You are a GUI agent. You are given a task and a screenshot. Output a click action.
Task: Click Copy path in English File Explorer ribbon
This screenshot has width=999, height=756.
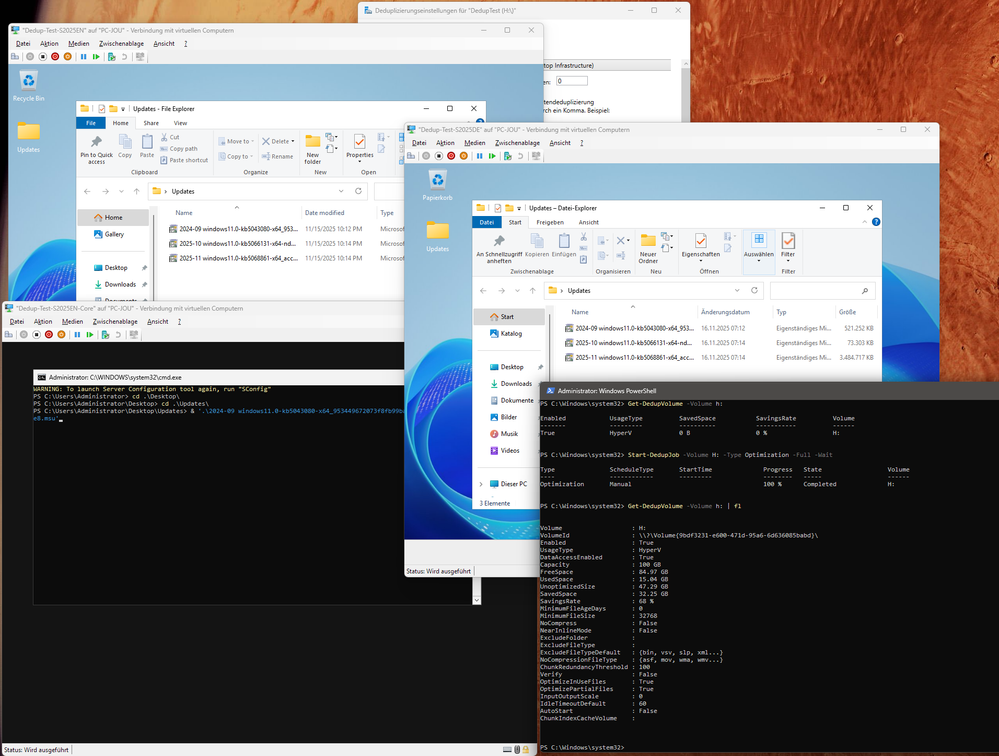(179, 148)
